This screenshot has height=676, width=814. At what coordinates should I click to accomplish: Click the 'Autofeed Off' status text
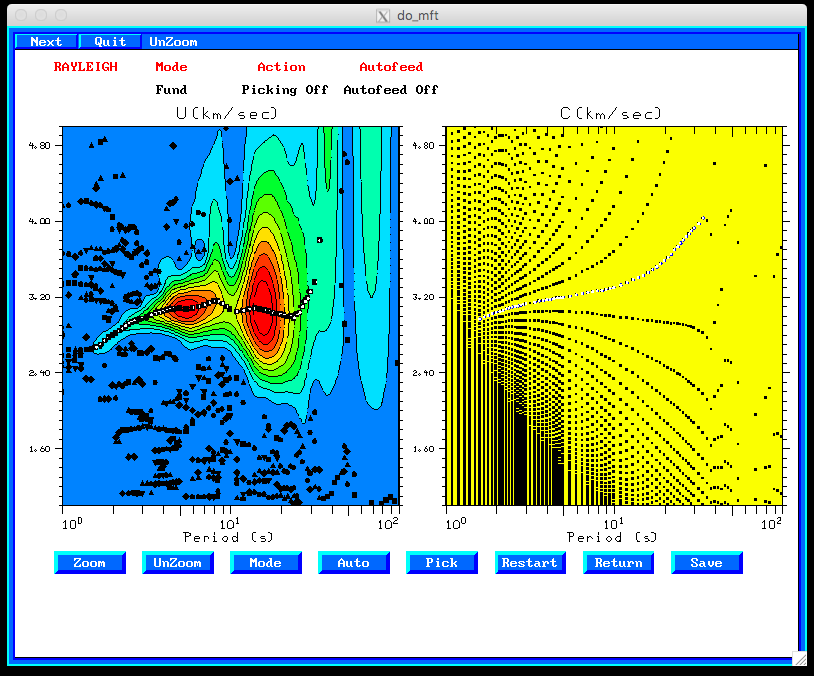(391, 90)
